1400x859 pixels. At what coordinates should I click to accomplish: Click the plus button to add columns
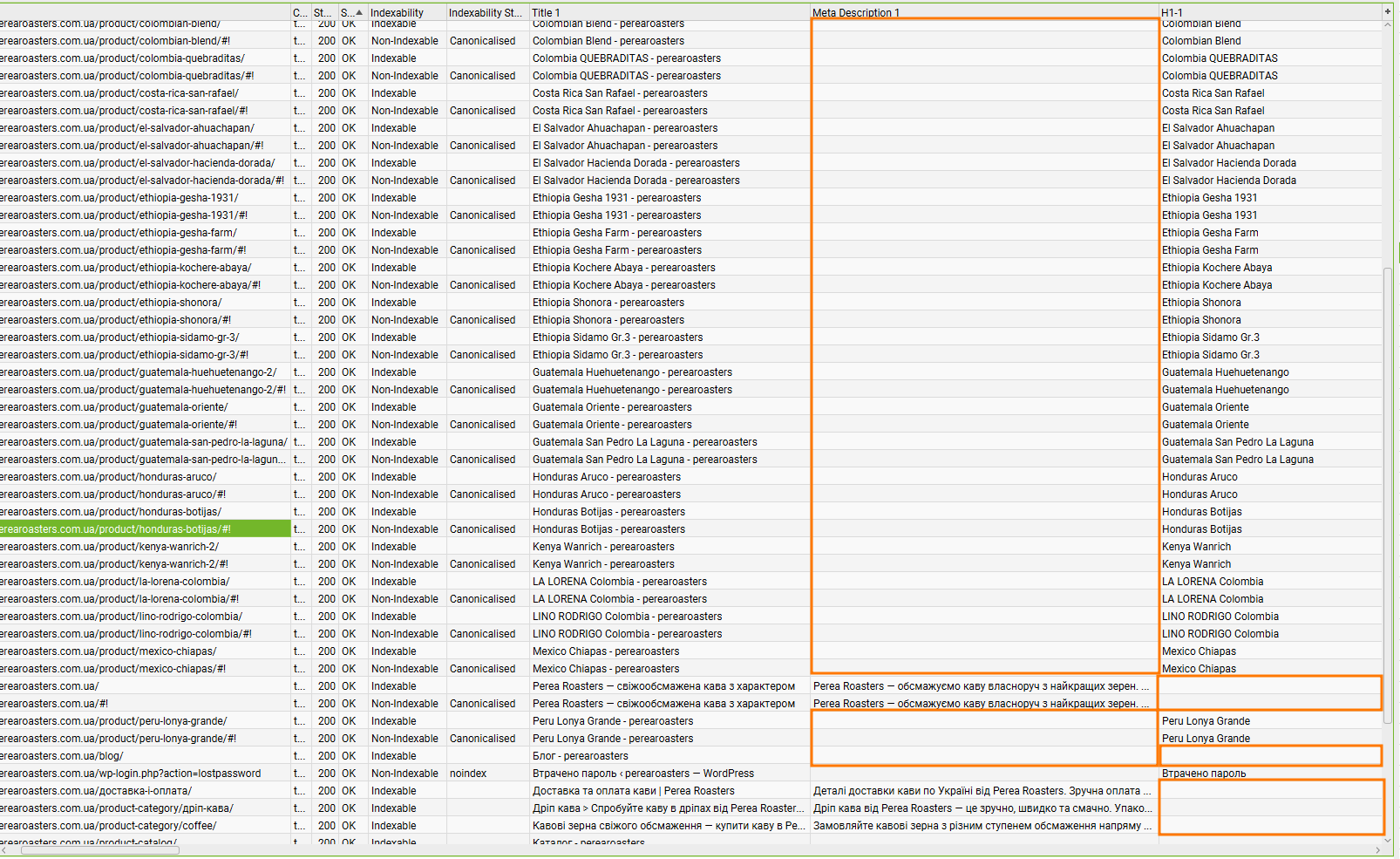point(1387,12)
